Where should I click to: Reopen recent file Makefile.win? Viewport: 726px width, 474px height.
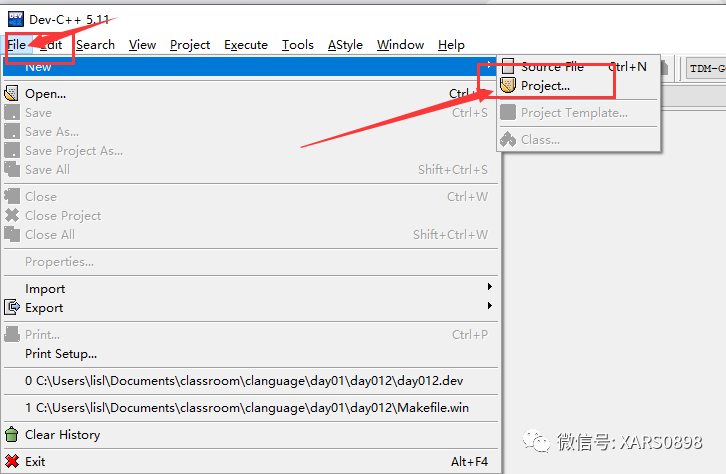coord(250,407)
